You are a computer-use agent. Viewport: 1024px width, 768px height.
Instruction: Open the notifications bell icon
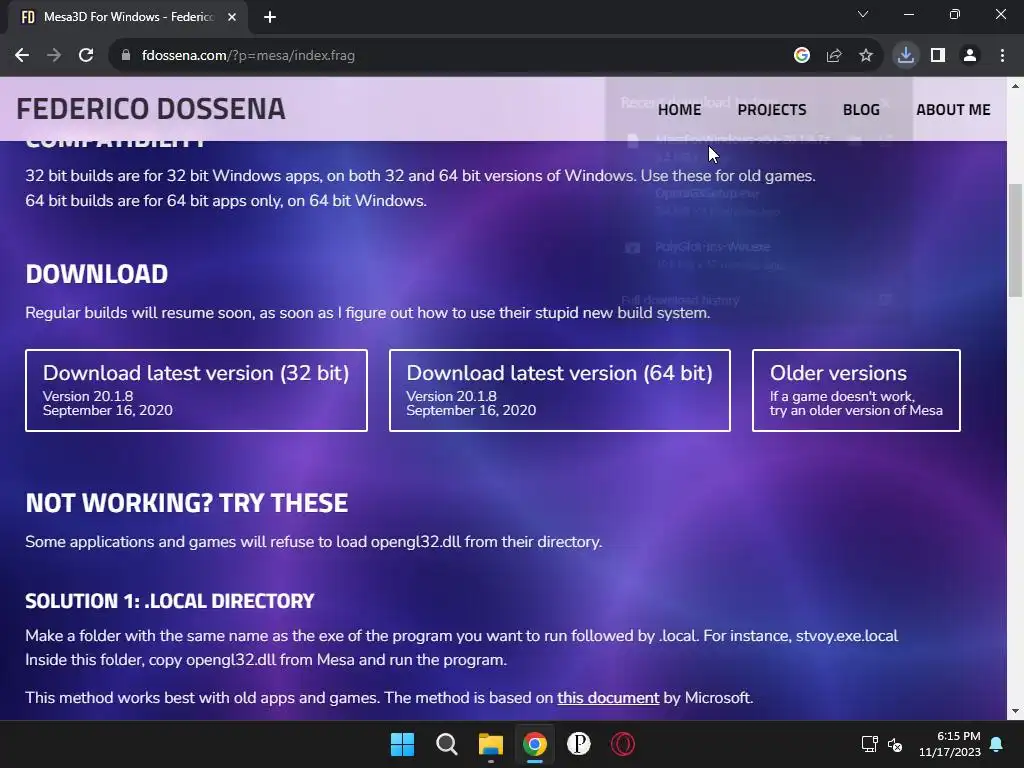(997, 744)
